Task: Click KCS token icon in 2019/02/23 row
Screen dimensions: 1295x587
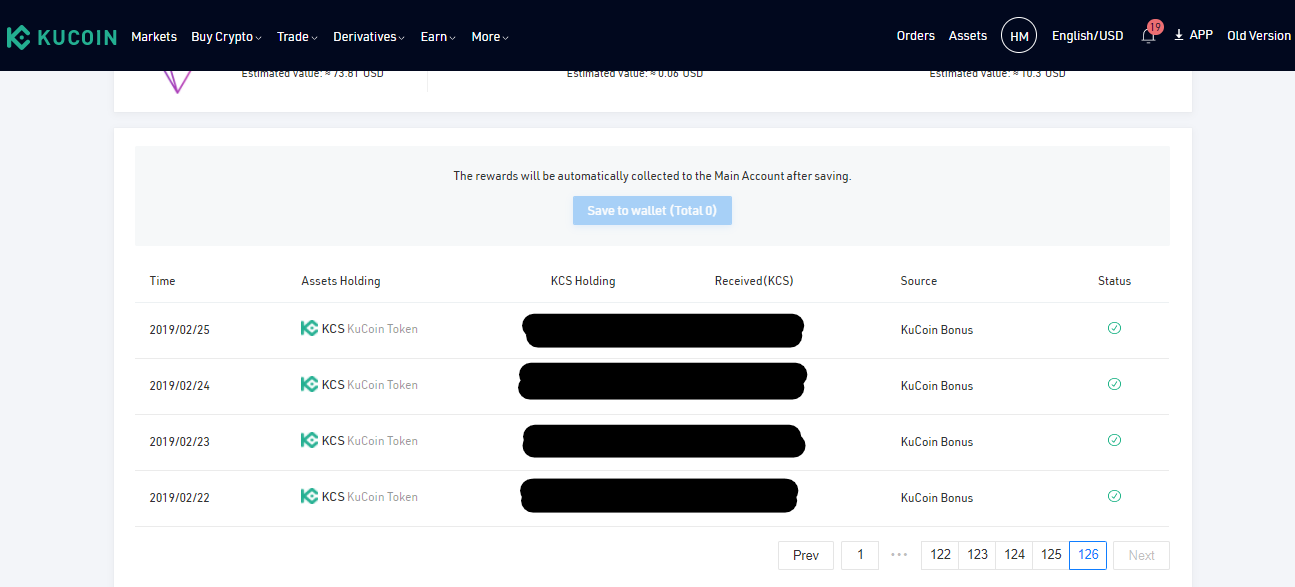Action: [309, 440]
